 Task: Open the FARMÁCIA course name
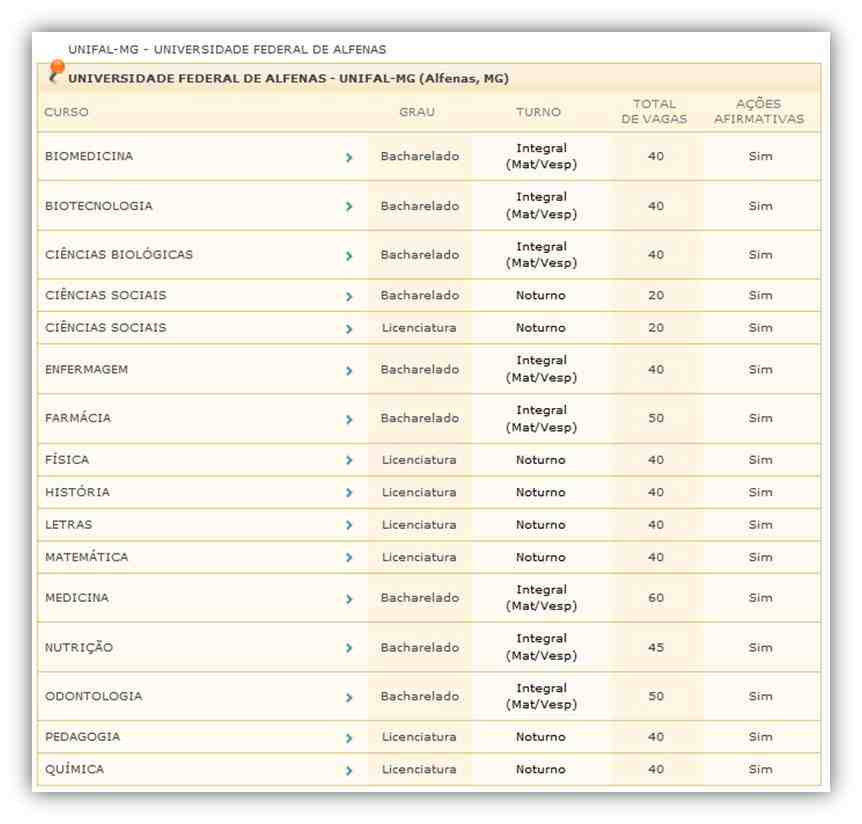78,418
